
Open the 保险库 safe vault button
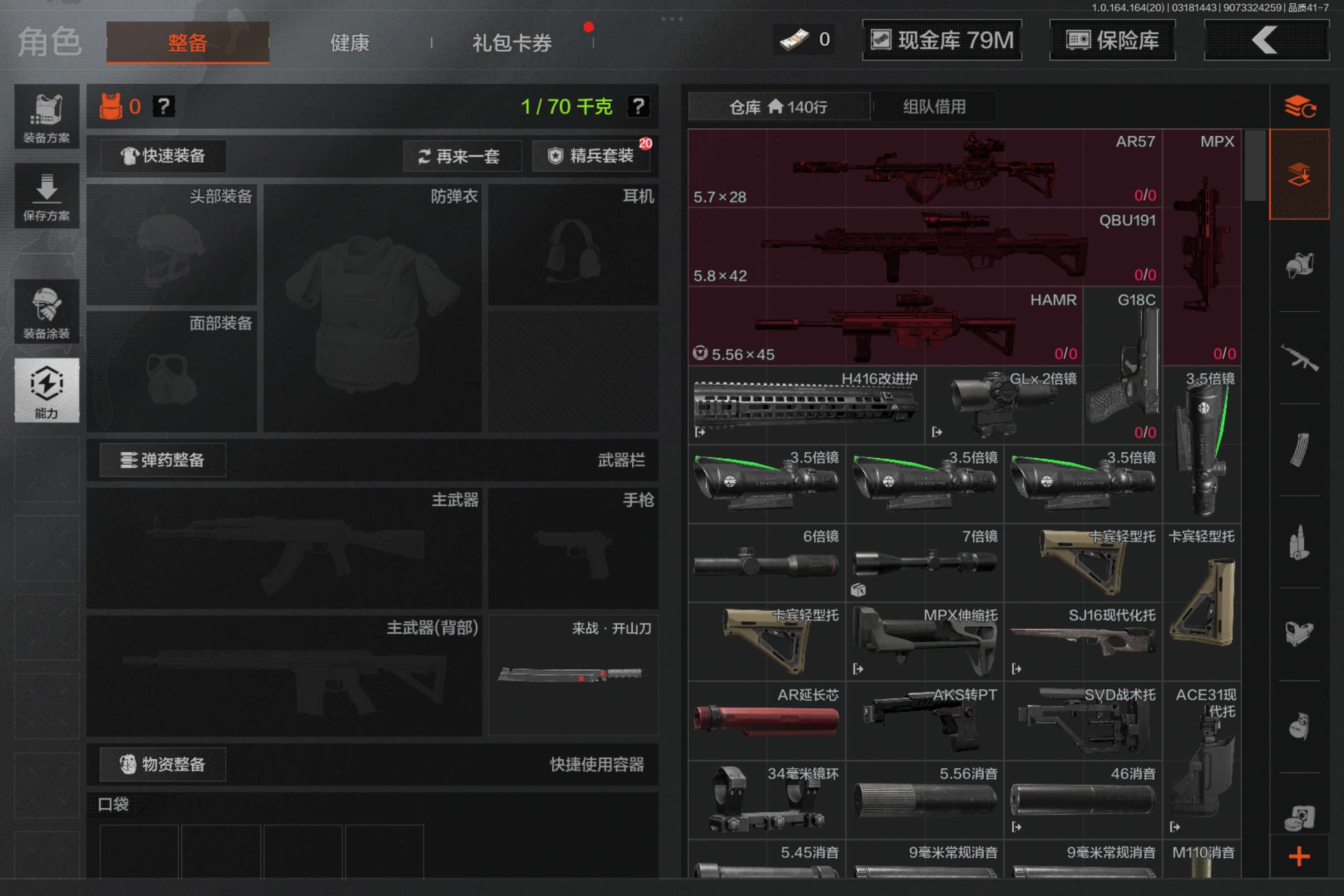click(1112, 40)
